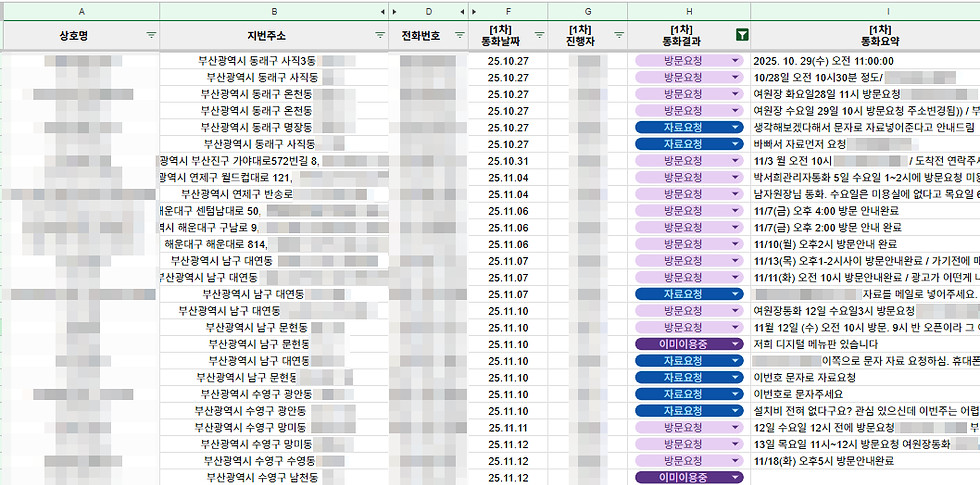Open the filter icon on 통화날짜 header
This screenshot has height=485, width=980.
pyautogui.click(x=539, y=36)
